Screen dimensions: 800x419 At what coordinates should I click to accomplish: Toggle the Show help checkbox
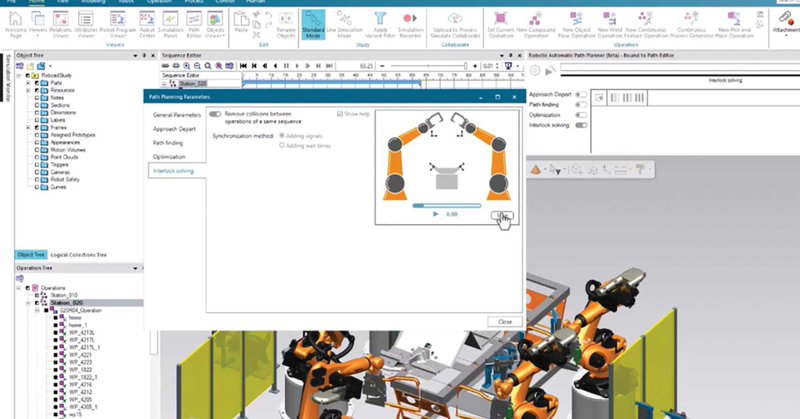coord(340,114)
